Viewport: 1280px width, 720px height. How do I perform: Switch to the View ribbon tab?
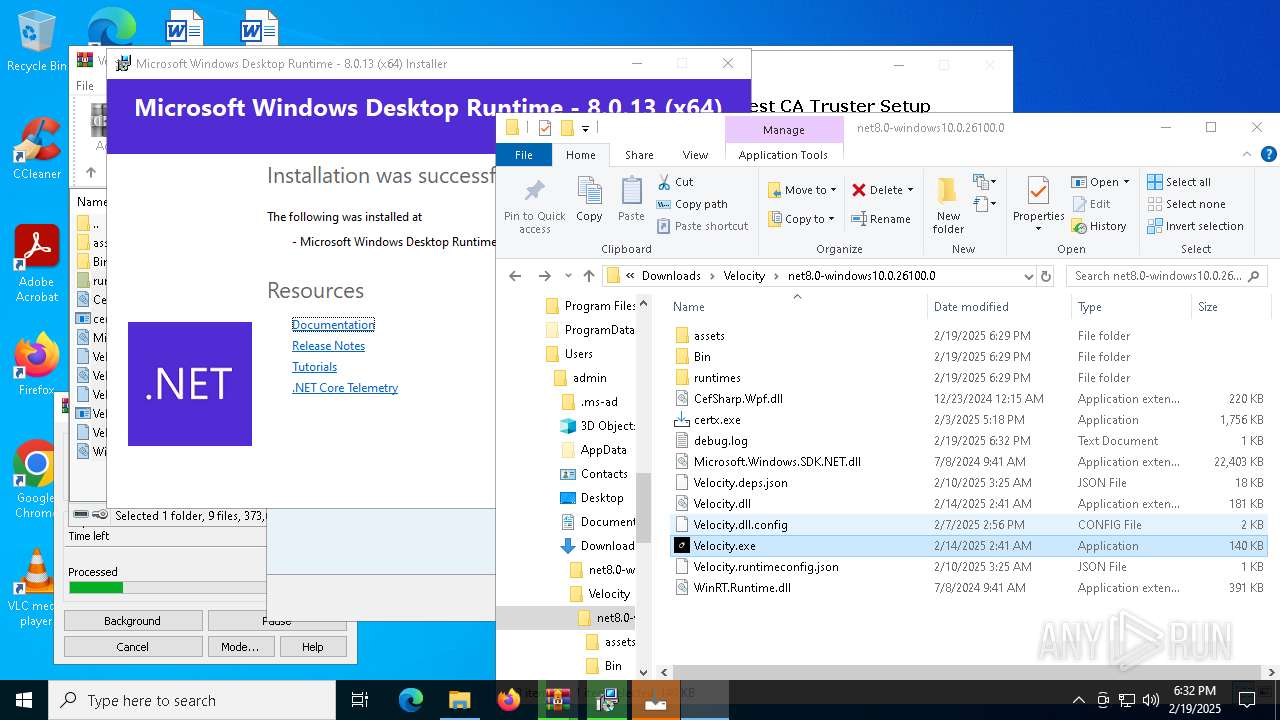pos(695,155)
